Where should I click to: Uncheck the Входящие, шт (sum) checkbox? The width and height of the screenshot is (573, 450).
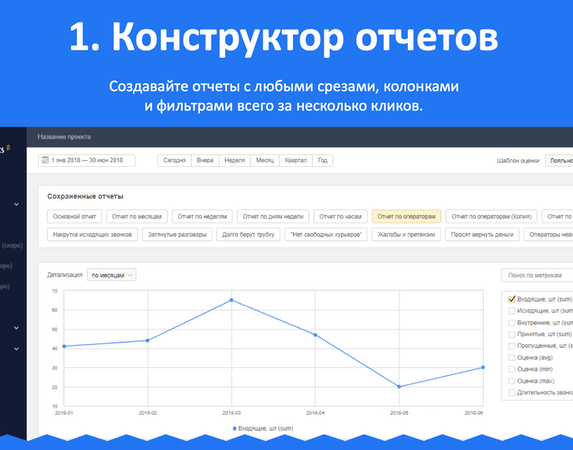512,299
